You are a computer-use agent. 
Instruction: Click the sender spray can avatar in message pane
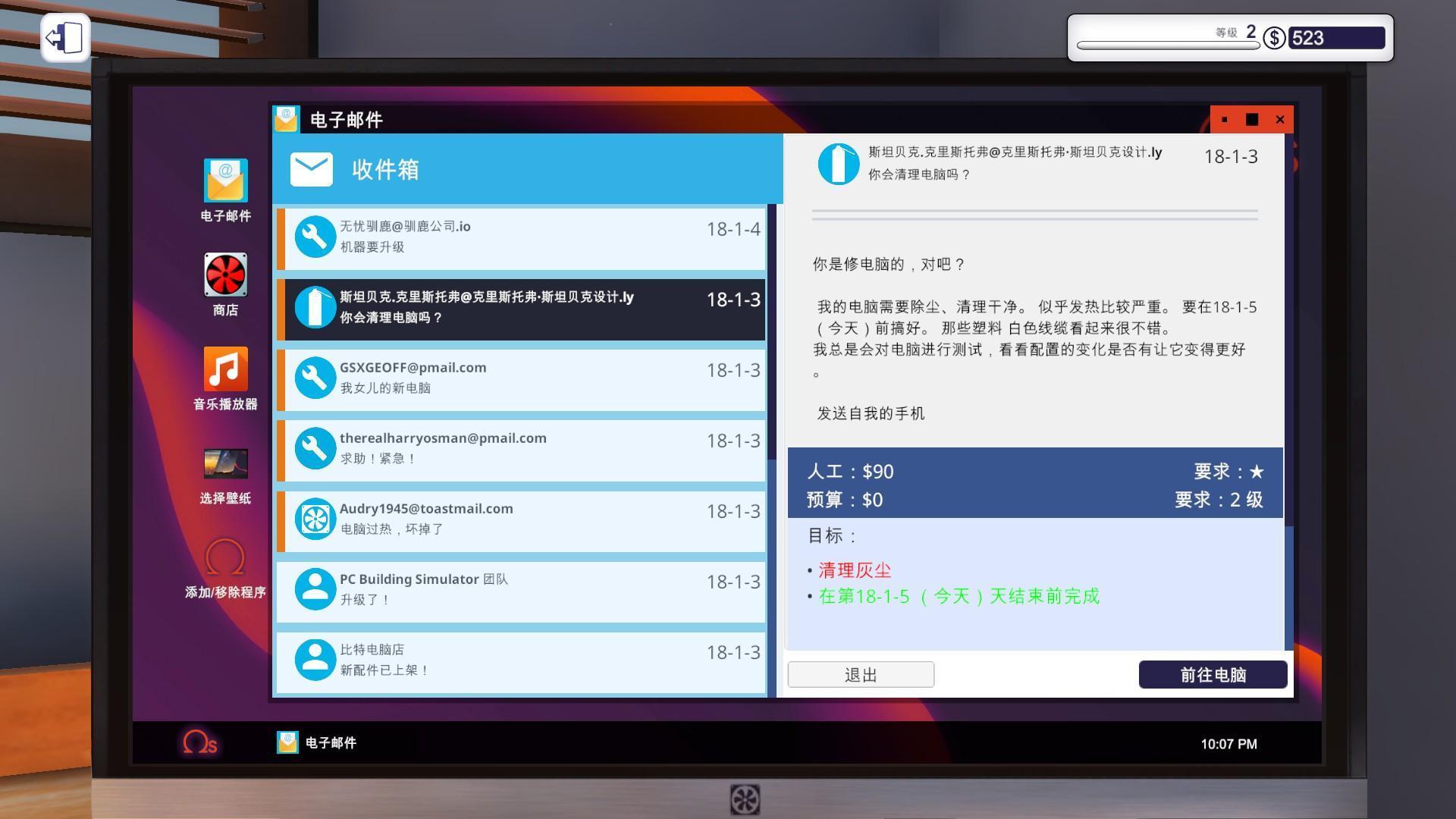pos(838,163)
